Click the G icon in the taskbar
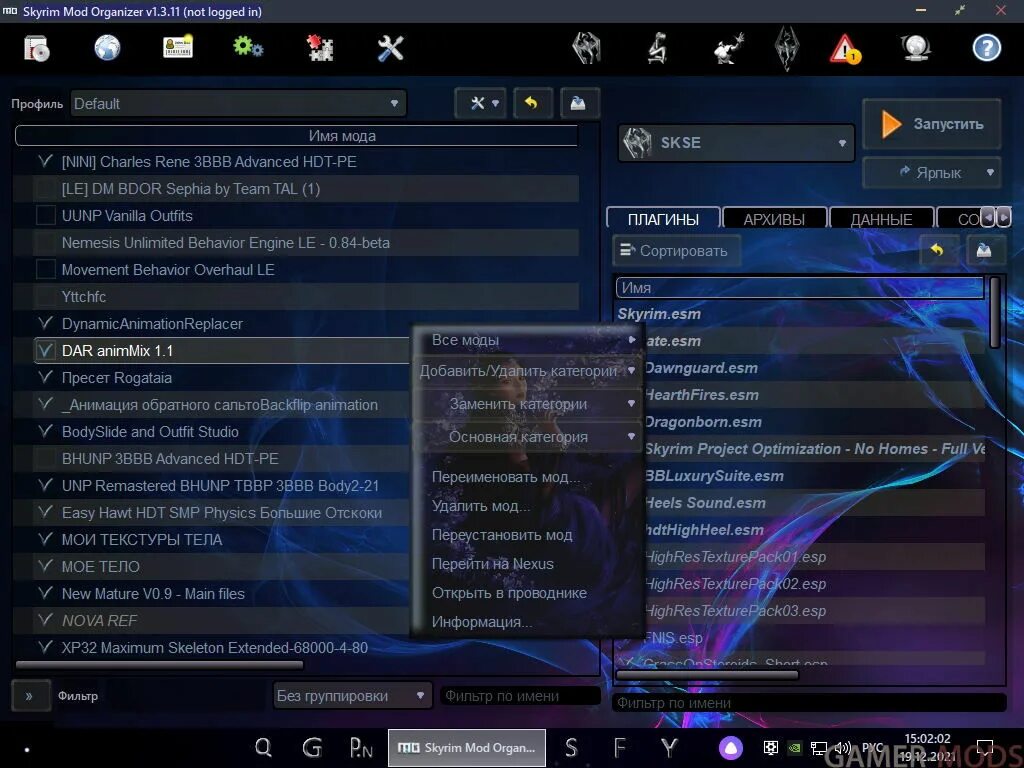This screenshot has height=768, width=1024. point(313,747)
